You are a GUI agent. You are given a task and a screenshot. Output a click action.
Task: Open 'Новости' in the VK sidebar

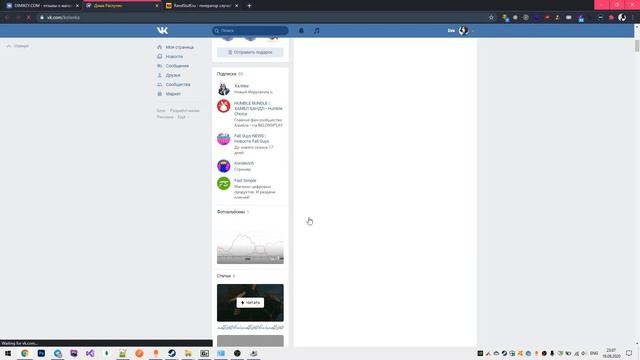[174, 57]
